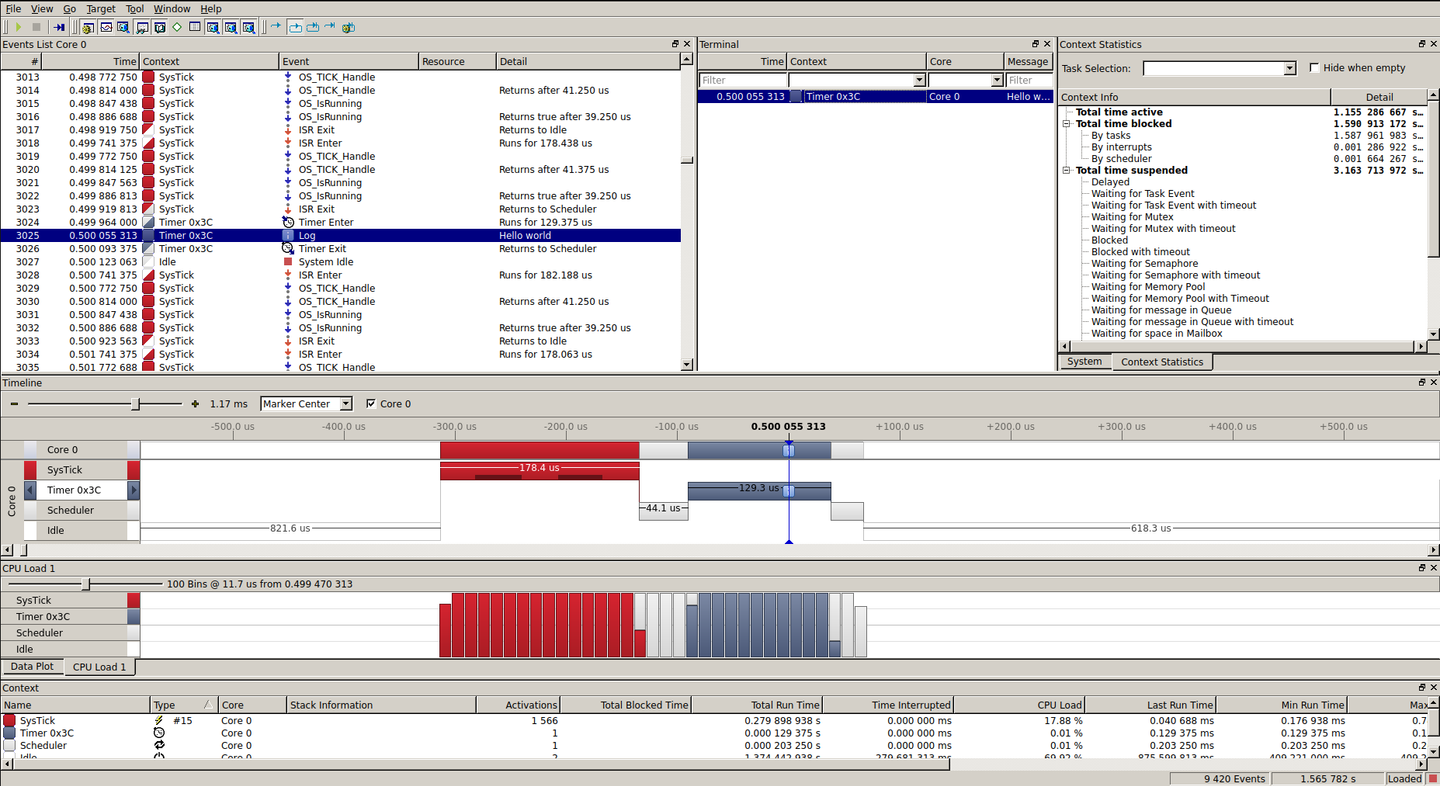Click the left arrow beside Timer 0x3C

coord(30,490)
